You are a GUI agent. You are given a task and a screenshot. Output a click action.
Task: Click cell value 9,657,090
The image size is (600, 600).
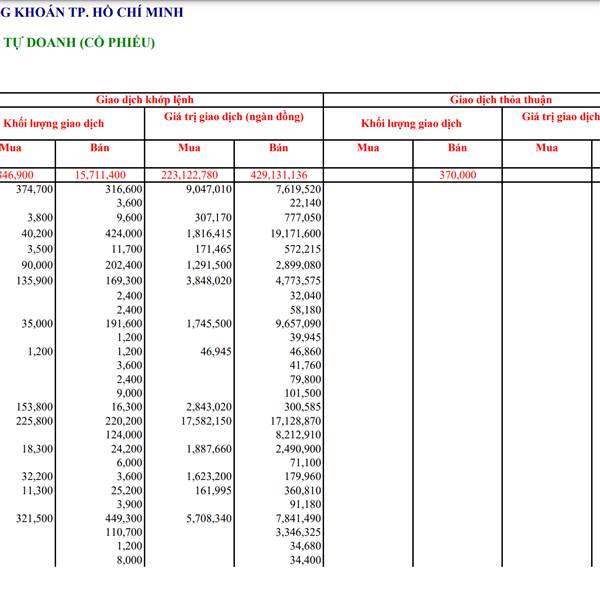[298, 324]
